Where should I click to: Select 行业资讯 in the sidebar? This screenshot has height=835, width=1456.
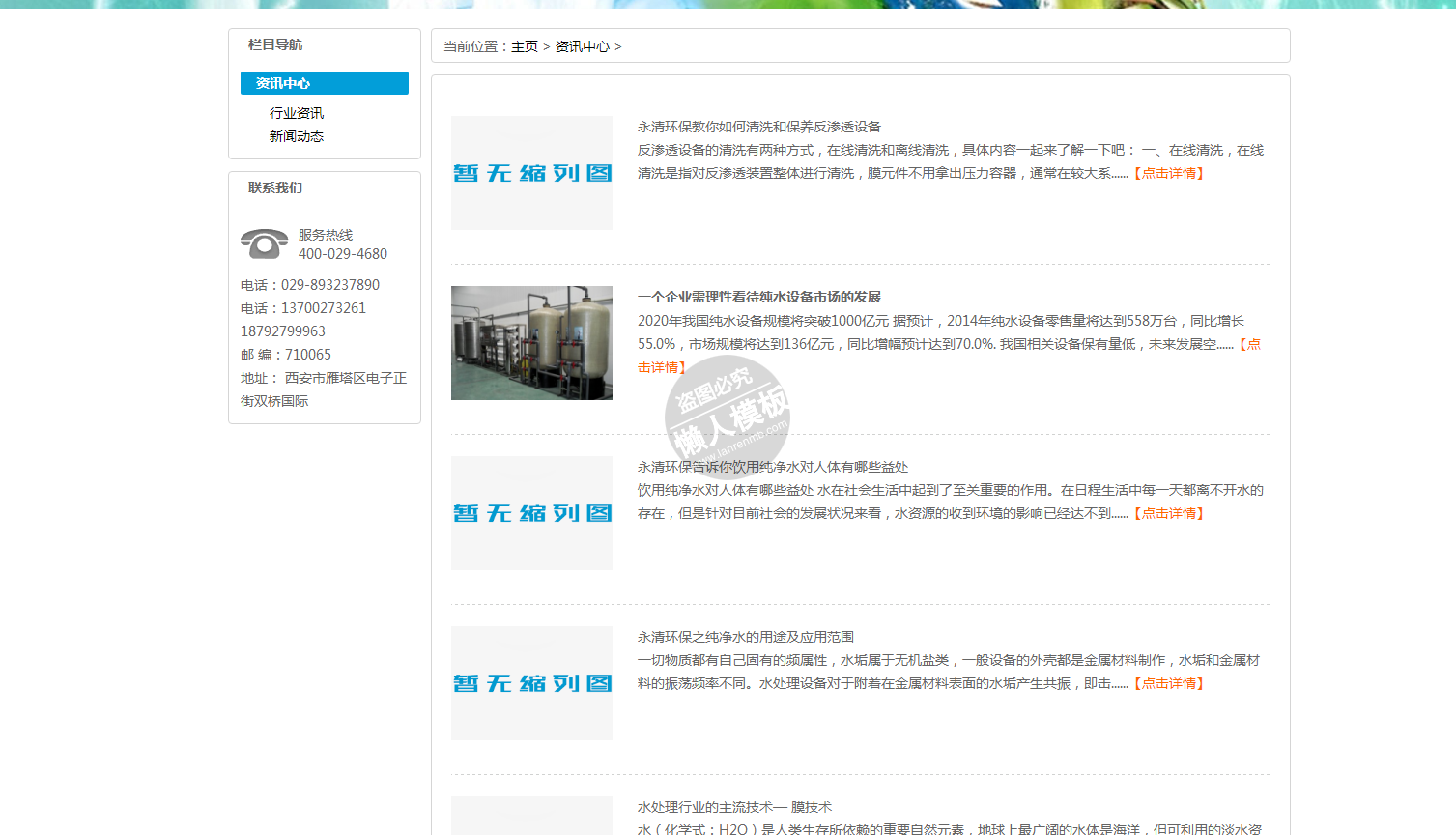297,113
